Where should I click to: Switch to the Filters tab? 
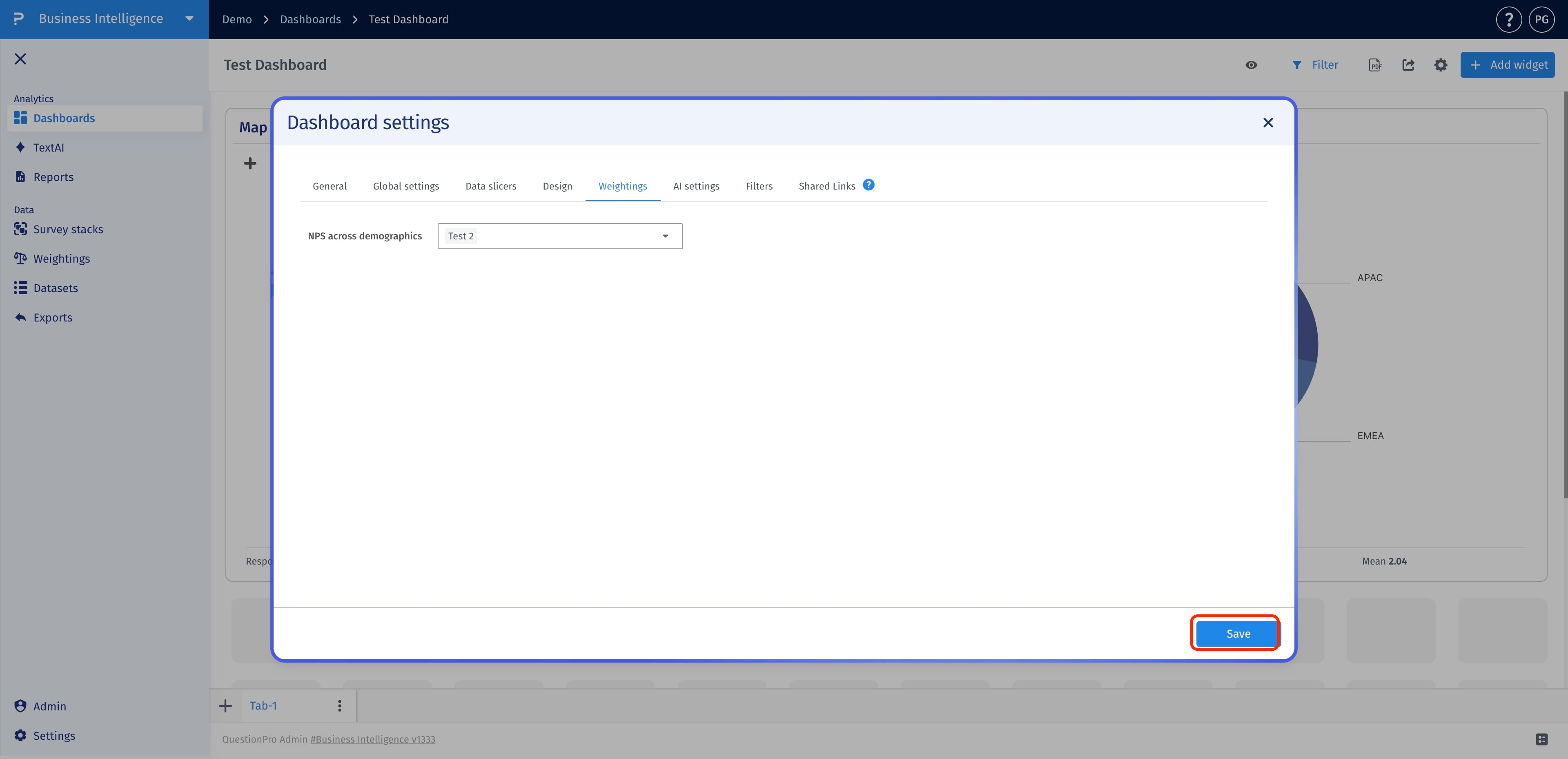(759, 186)
